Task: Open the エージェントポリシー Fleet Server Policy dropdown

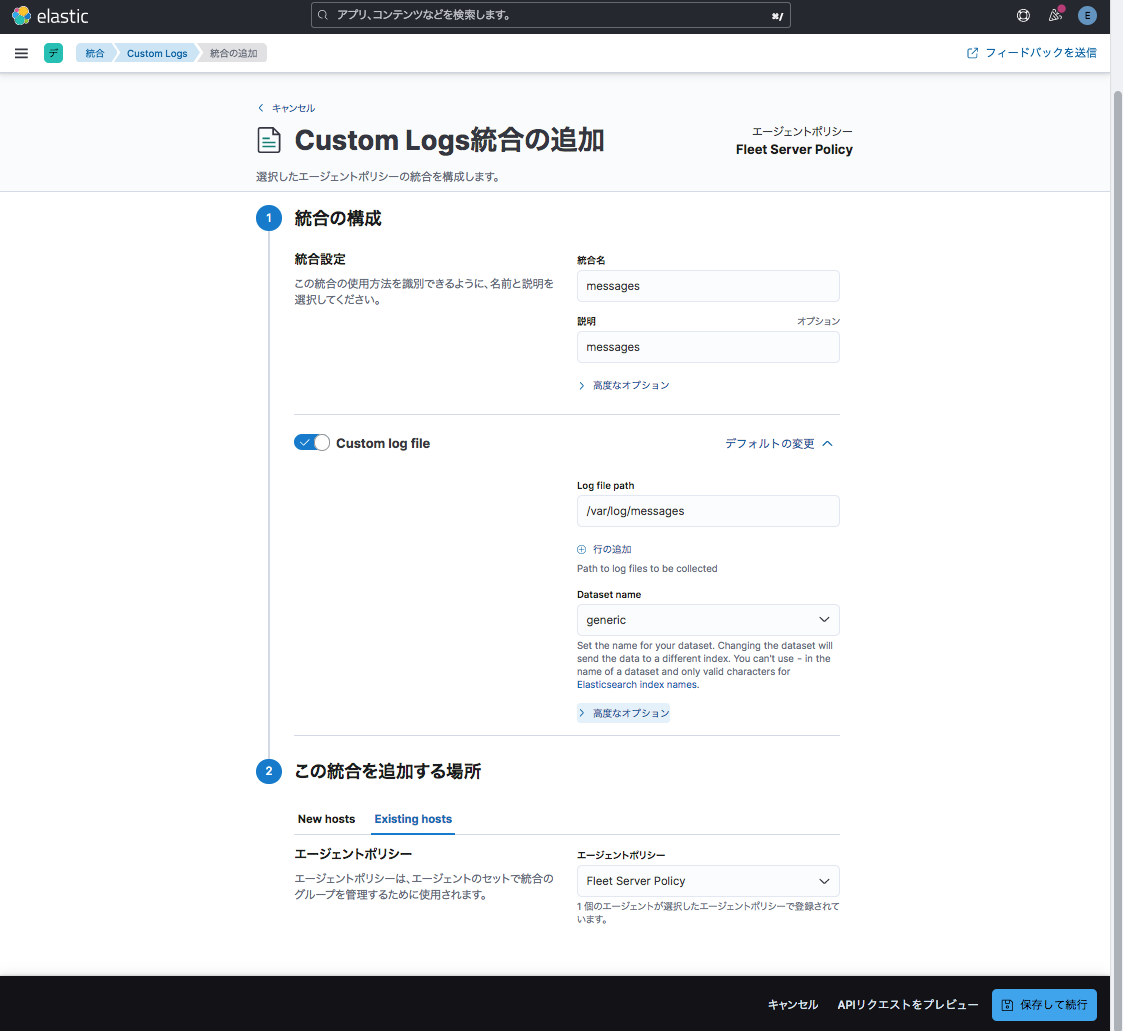Action: [708, 881]
